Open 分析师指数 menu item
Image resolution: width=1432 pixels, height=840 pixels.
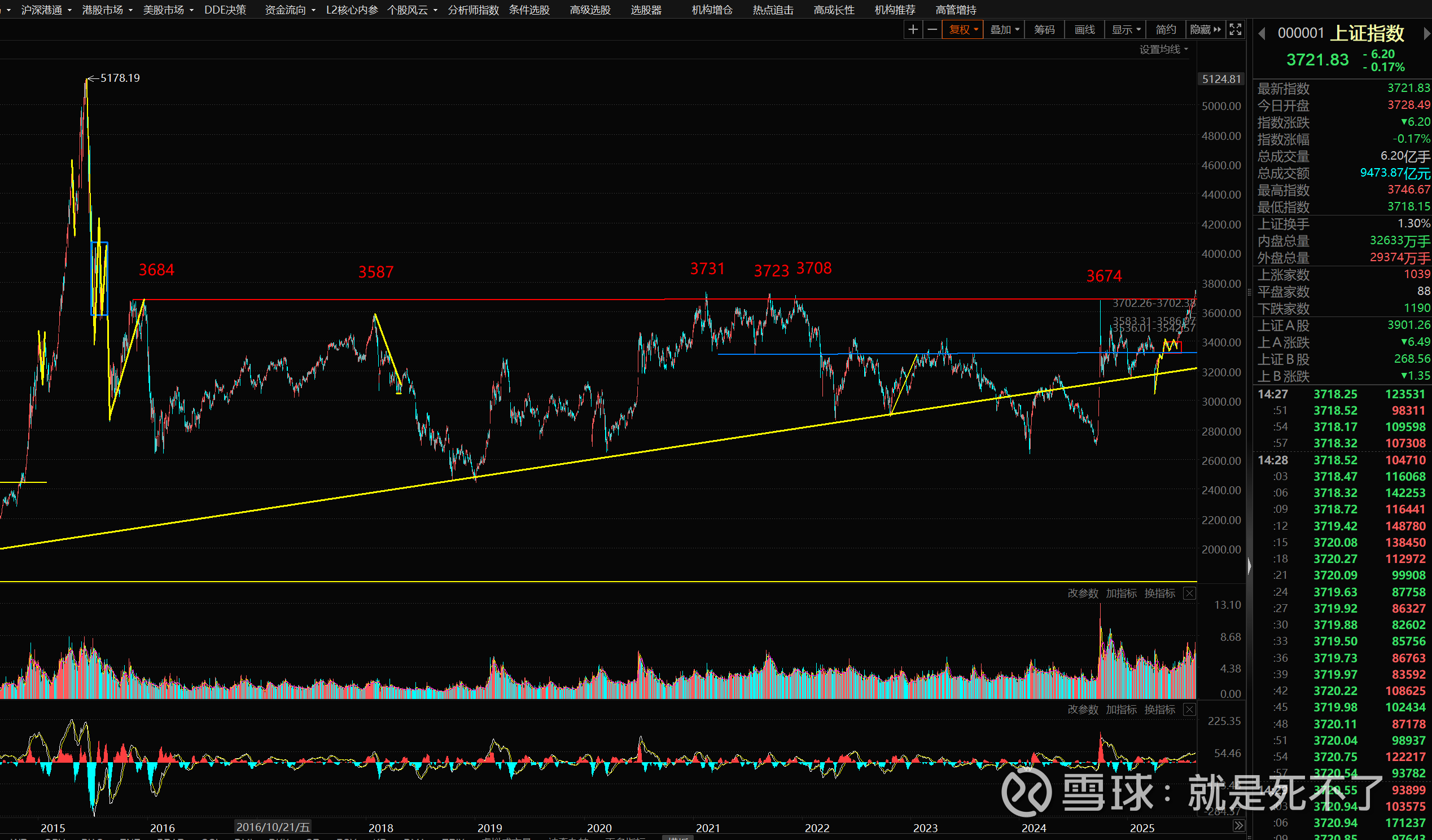474,10
